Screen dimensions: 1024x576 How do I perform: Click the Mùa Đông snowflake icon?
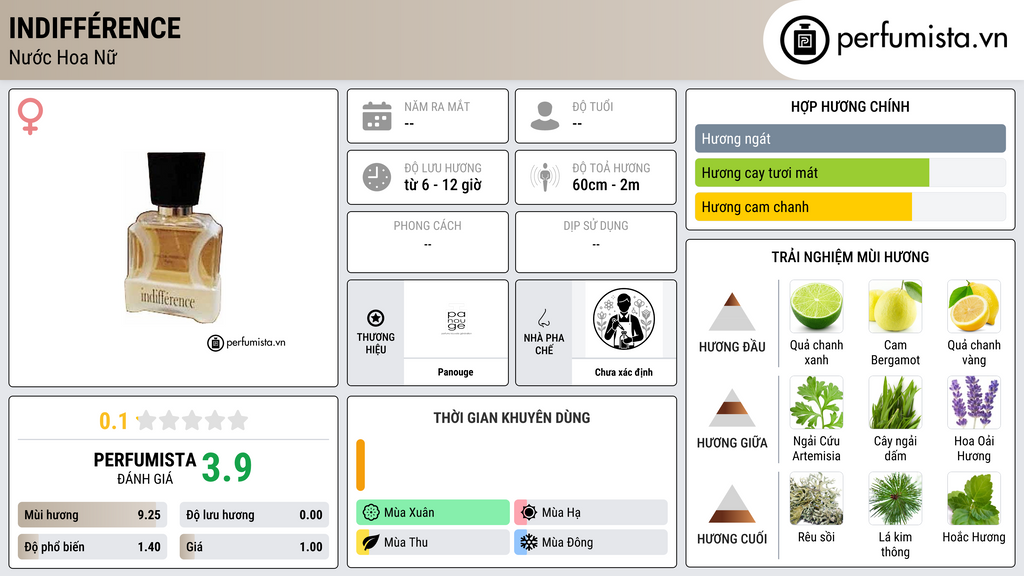point(529,542)
